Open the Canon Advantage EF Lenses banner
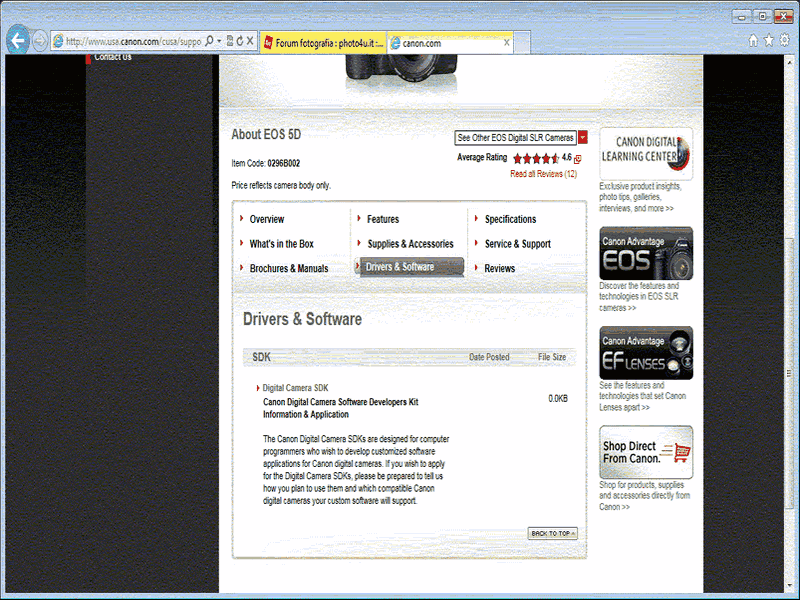Image resolution: width=800 pixels, height=600 pixels. coord(645,353)
